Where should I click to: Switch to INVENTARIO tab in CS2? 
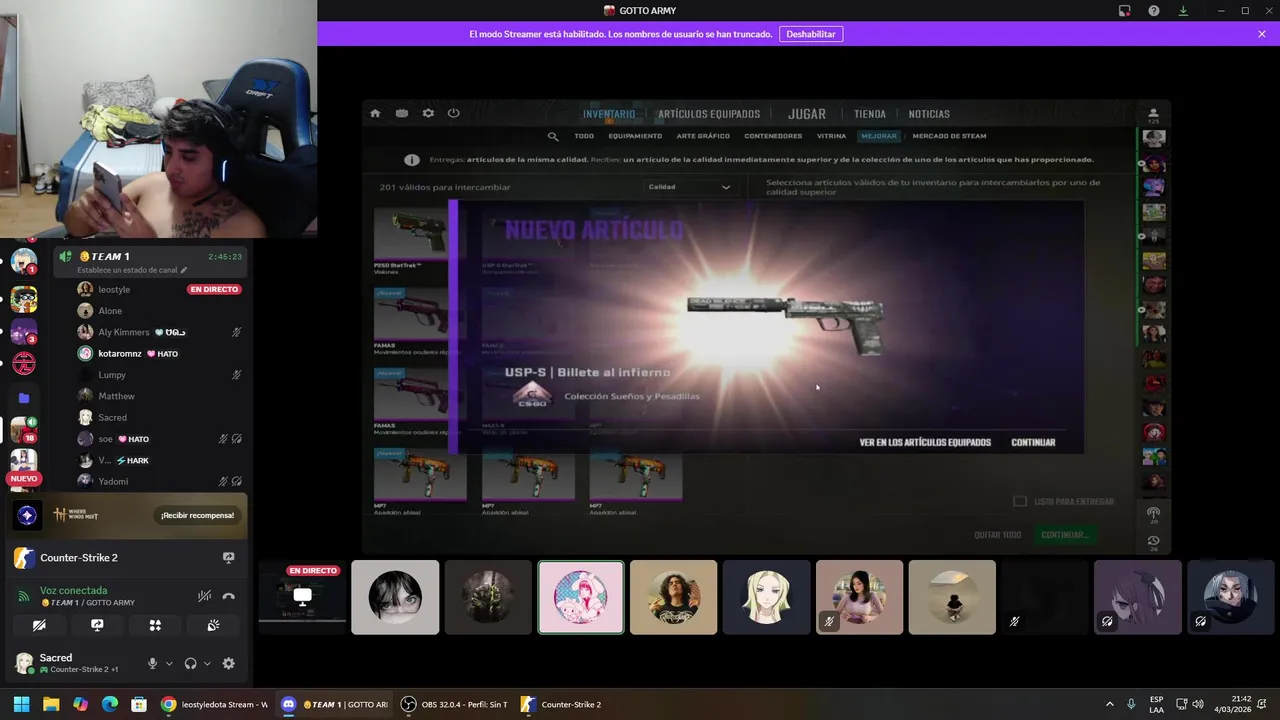click(609, 114)
